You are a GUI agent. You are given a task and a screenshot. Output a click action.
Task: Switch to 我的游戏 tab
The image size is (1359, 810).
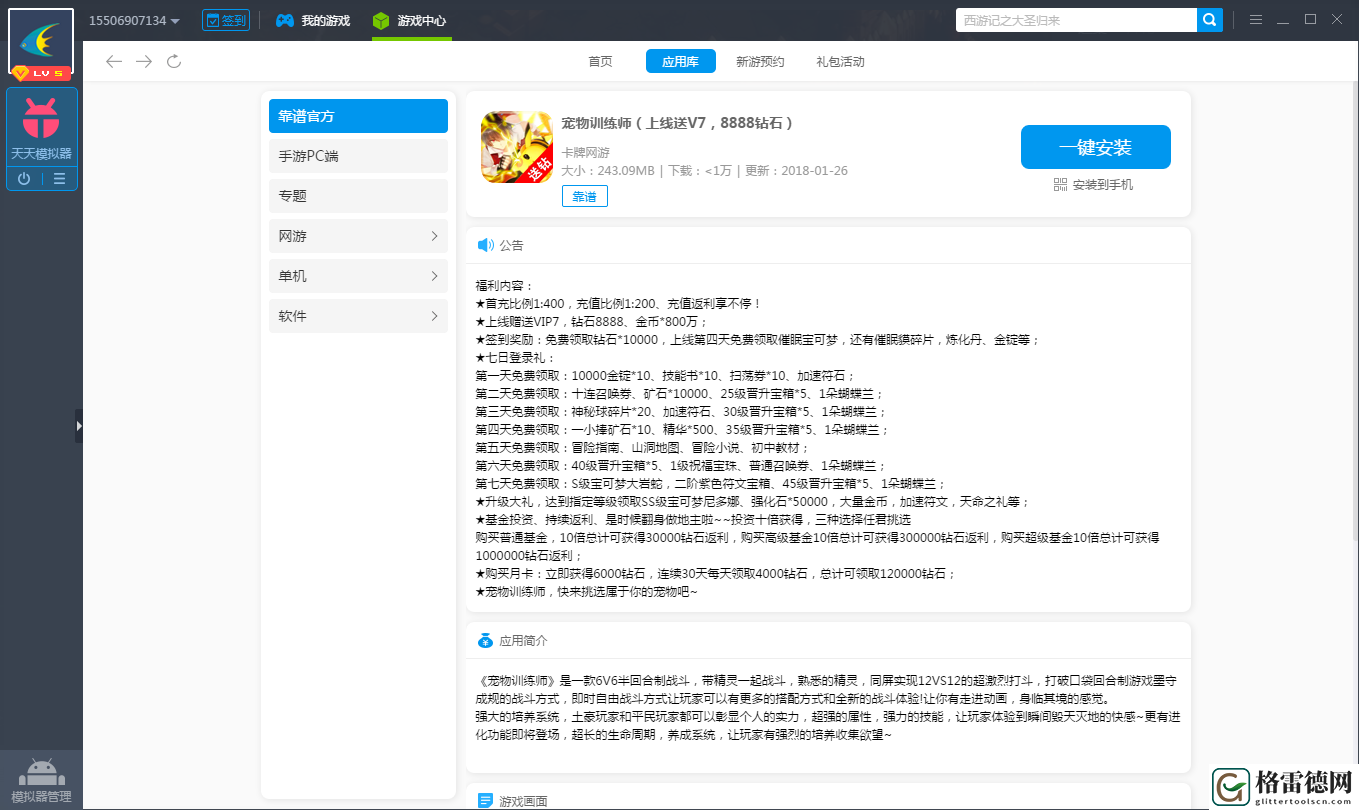tap(313, 20)
